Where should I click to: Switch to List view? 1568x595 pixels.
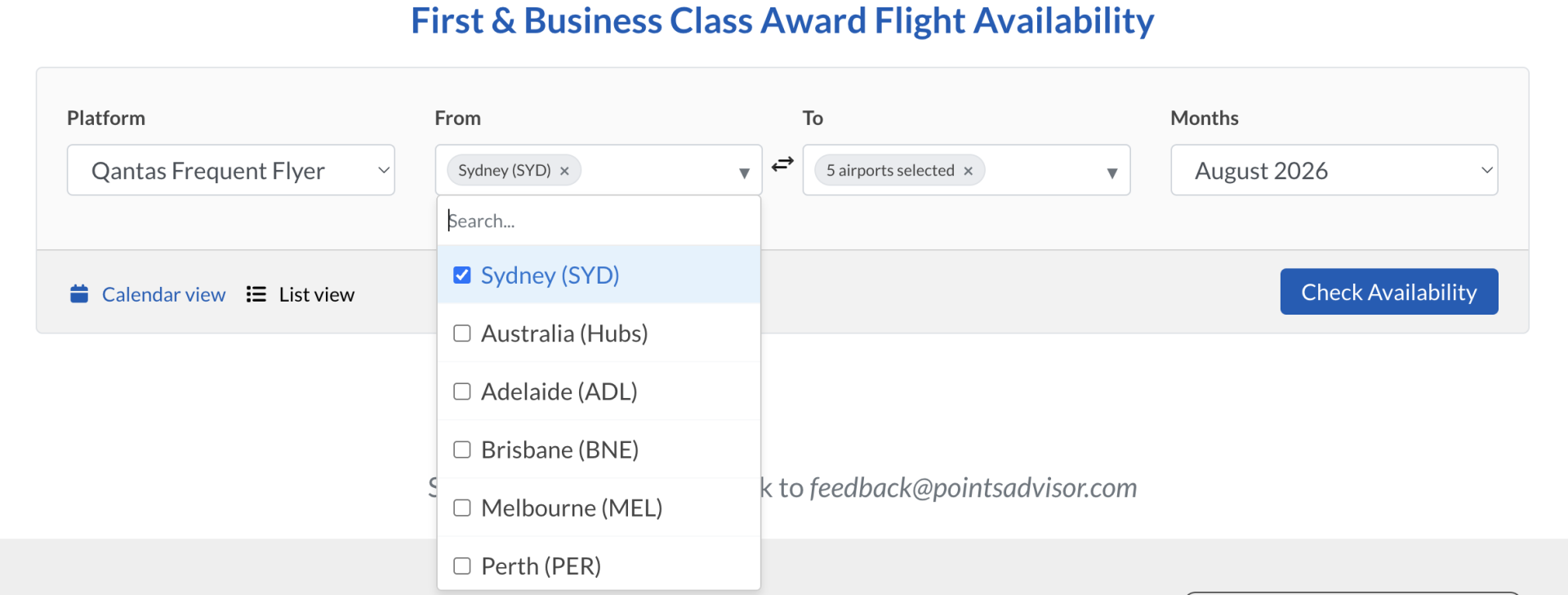point(316,294)
